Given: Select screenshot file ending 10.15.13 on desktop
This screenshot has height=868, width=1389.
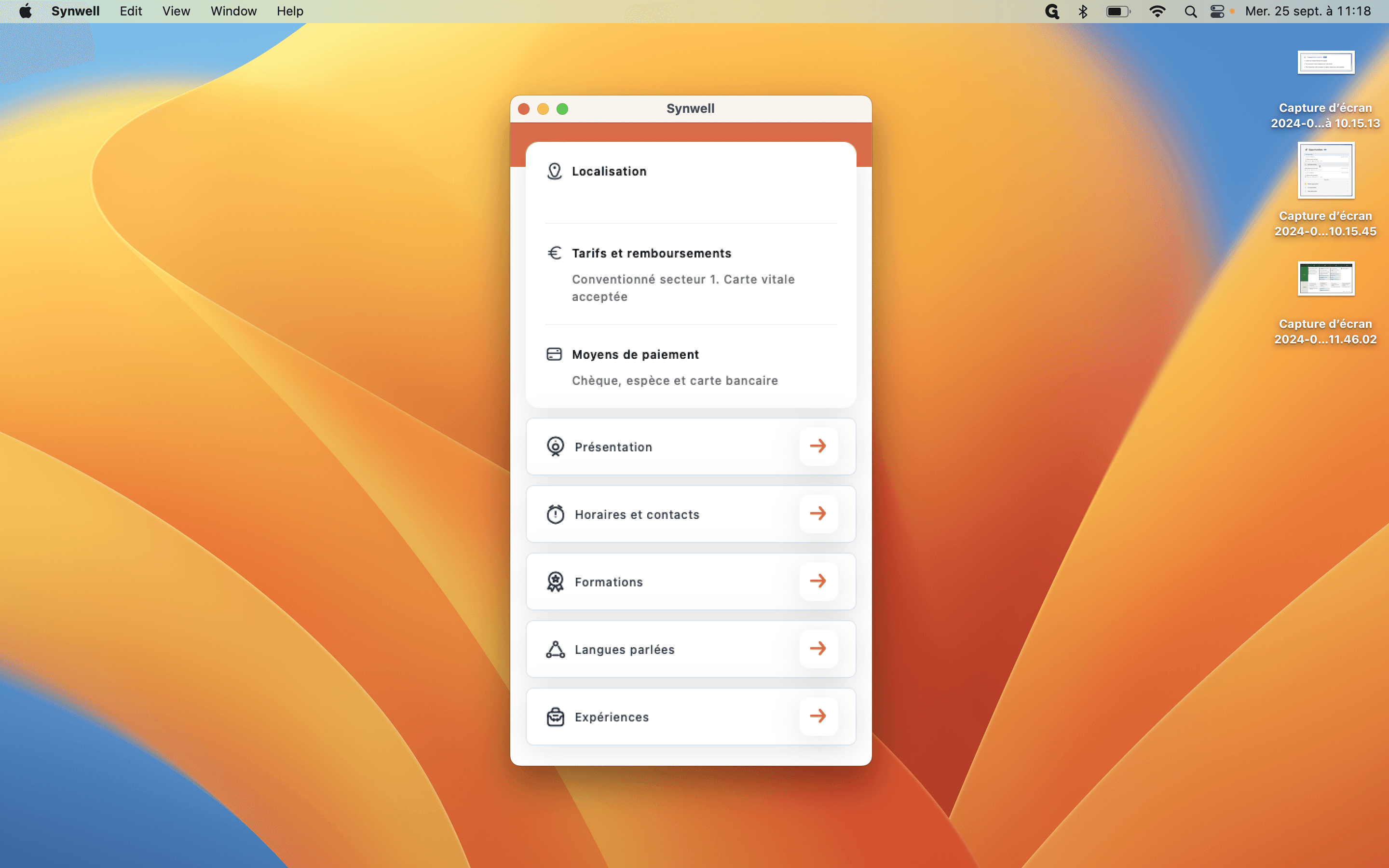Looking at the screenshot, I should [x=1325, y=90].
